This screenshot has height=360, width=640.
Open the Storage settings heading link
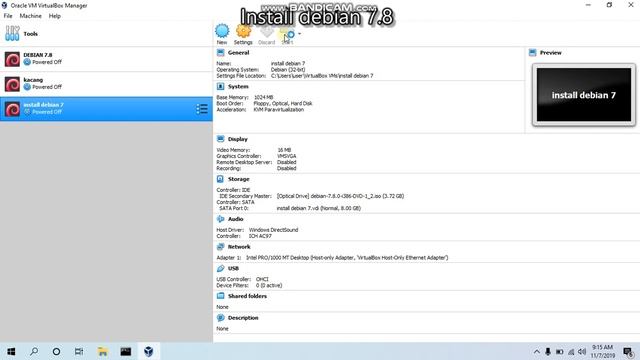pos(238,179)
